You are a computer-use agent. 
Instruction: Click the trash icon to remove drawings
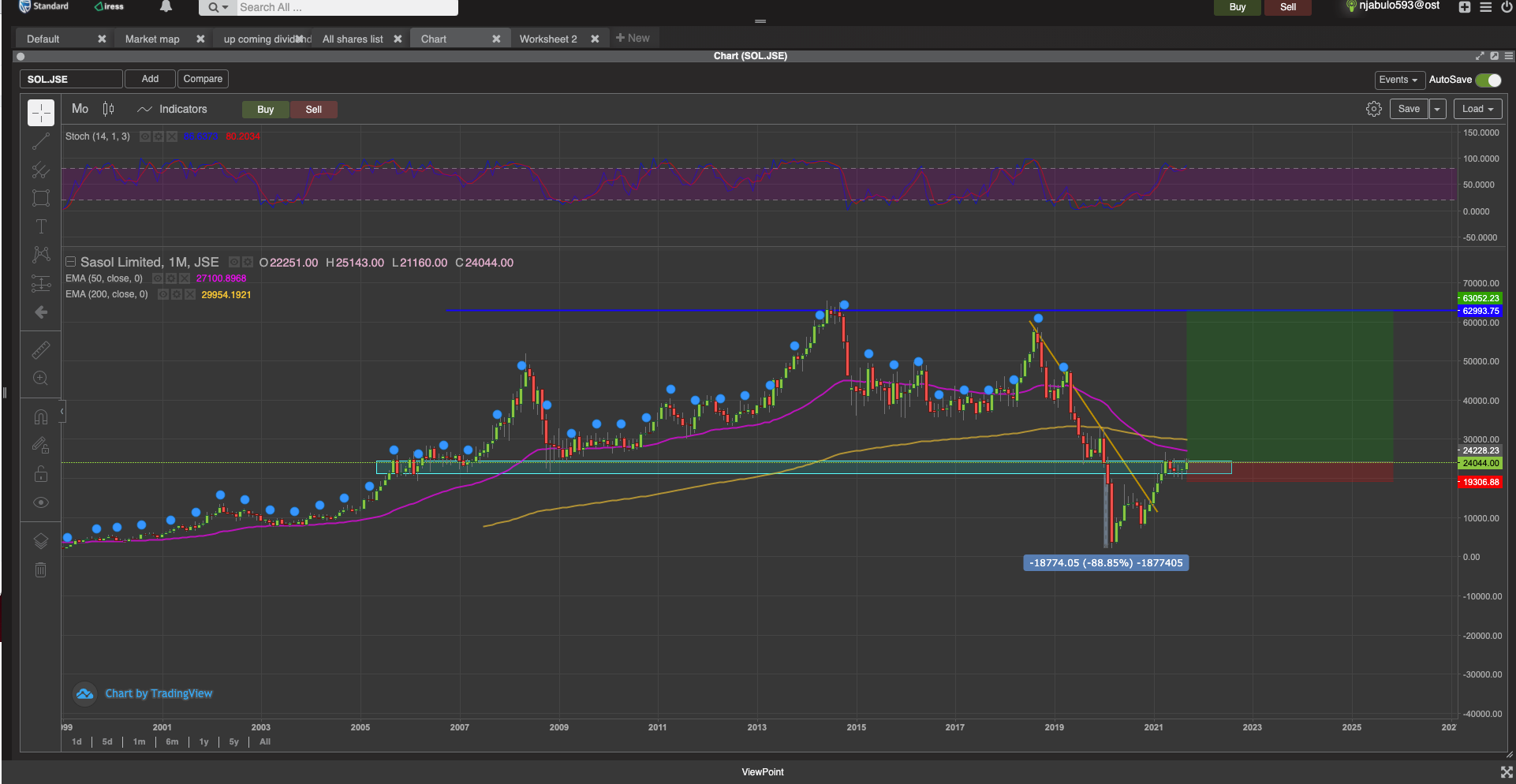pyautogui.click(x=41, y=569)
